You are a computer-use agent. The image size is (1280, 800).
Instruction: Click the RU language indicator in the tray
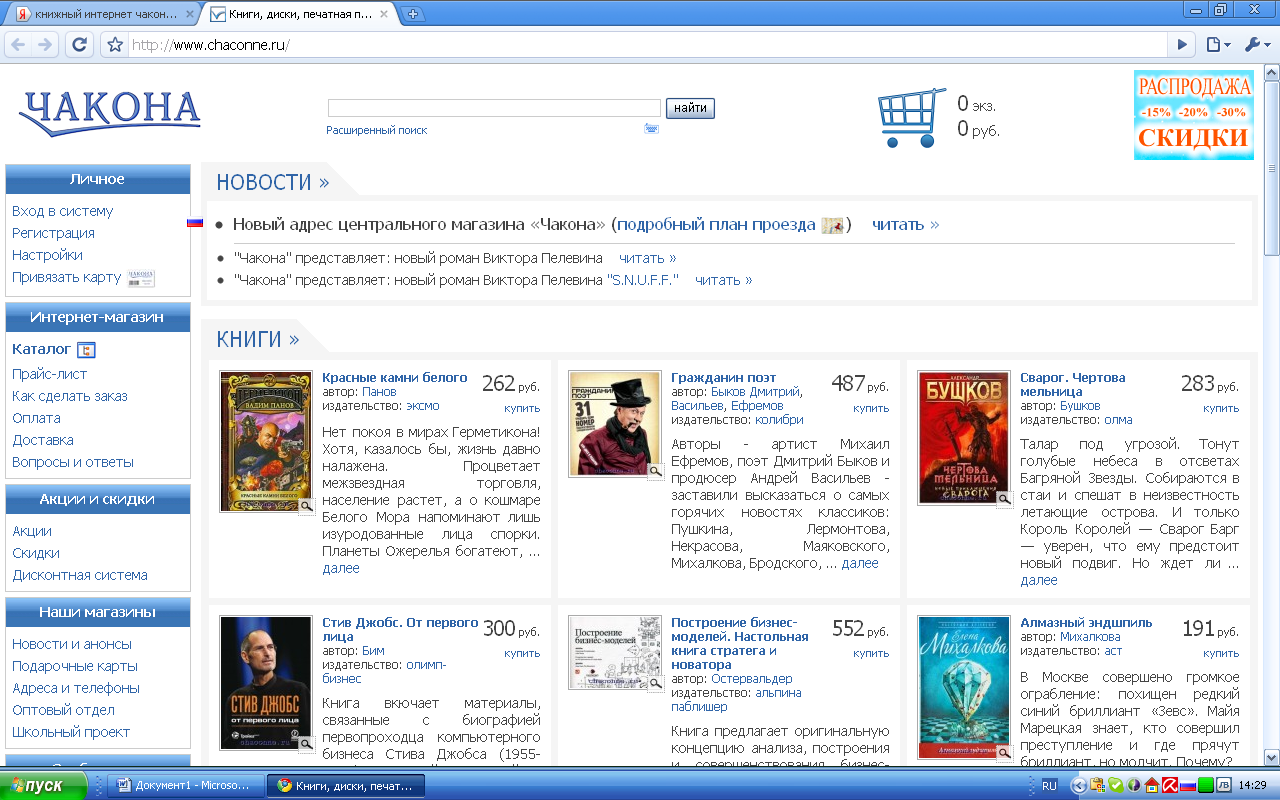[x=1049, y=786]
